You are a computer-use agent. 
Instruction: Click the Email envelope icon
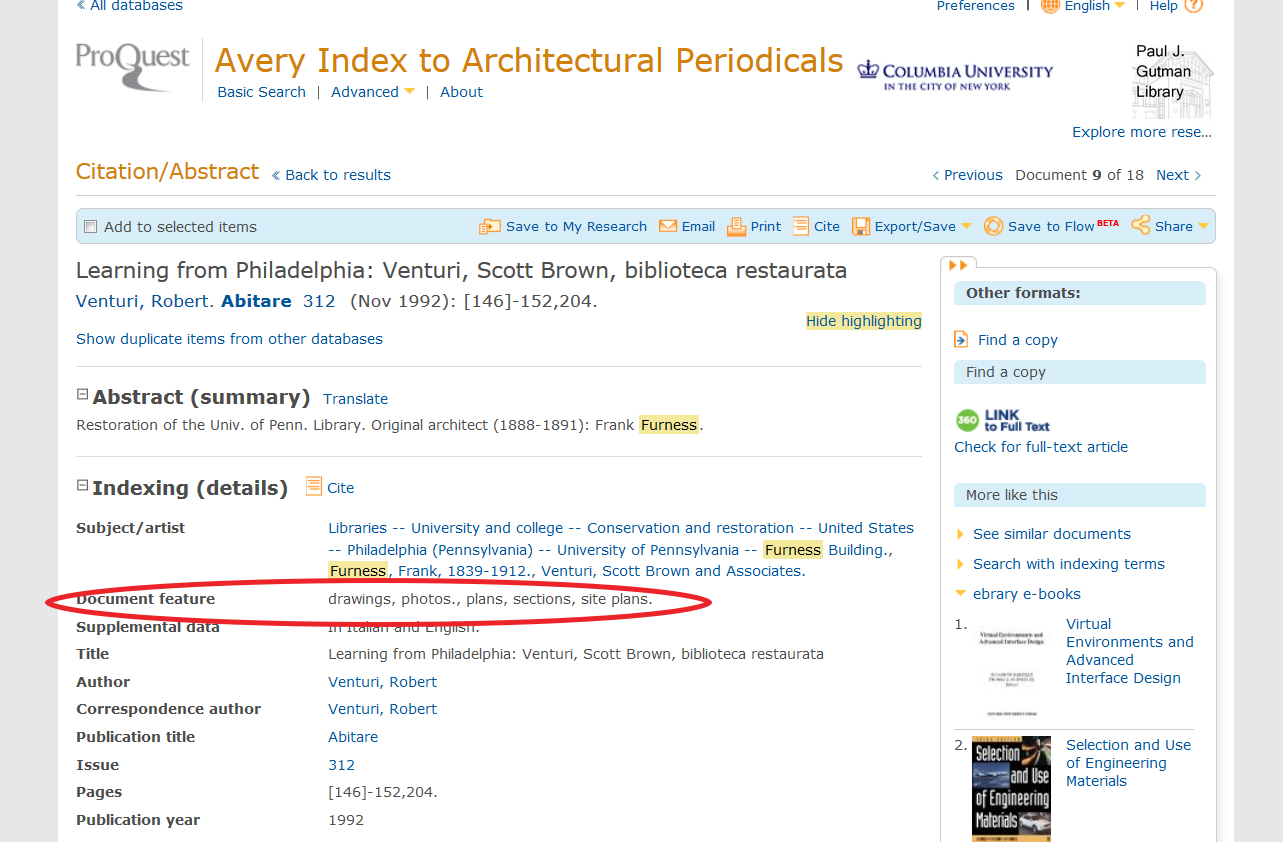click(668, 226)
